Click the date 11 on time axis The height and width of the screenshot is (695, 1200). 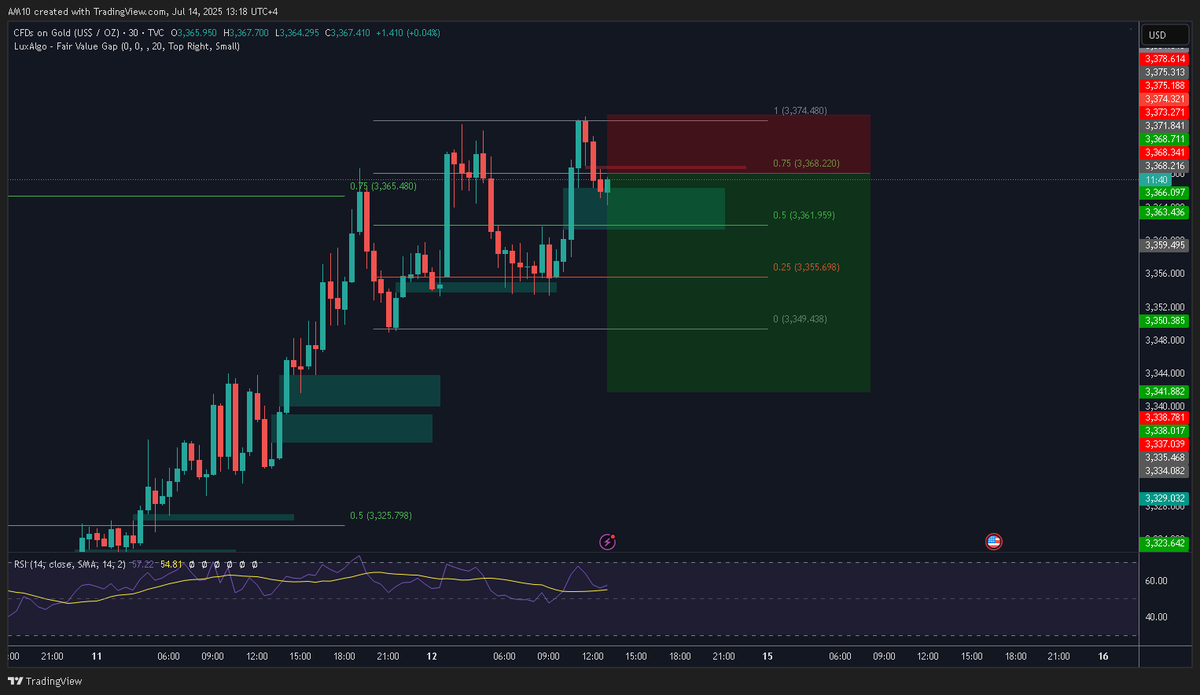point(96,657)
